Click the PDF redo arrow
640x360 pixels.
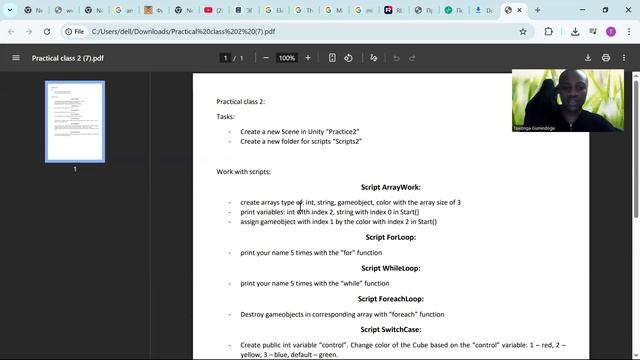click(412, 58)
